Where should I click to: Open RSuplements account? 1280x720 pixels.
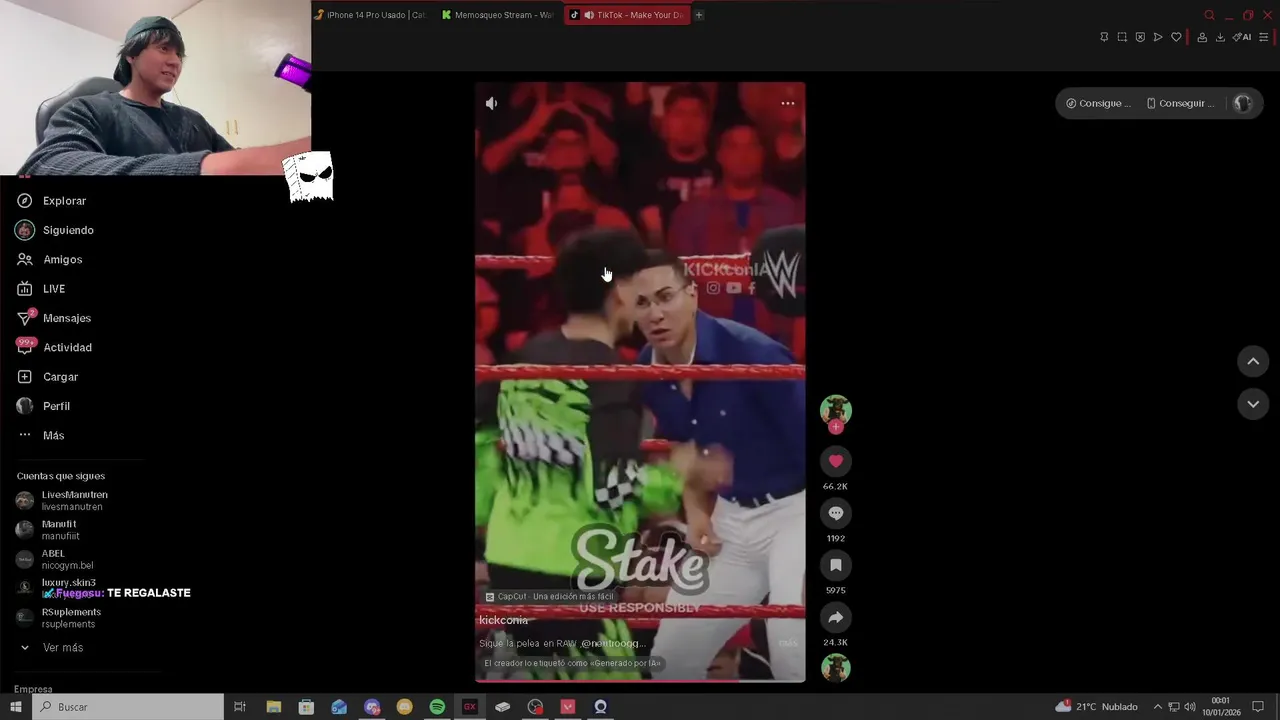pos(59,618)
